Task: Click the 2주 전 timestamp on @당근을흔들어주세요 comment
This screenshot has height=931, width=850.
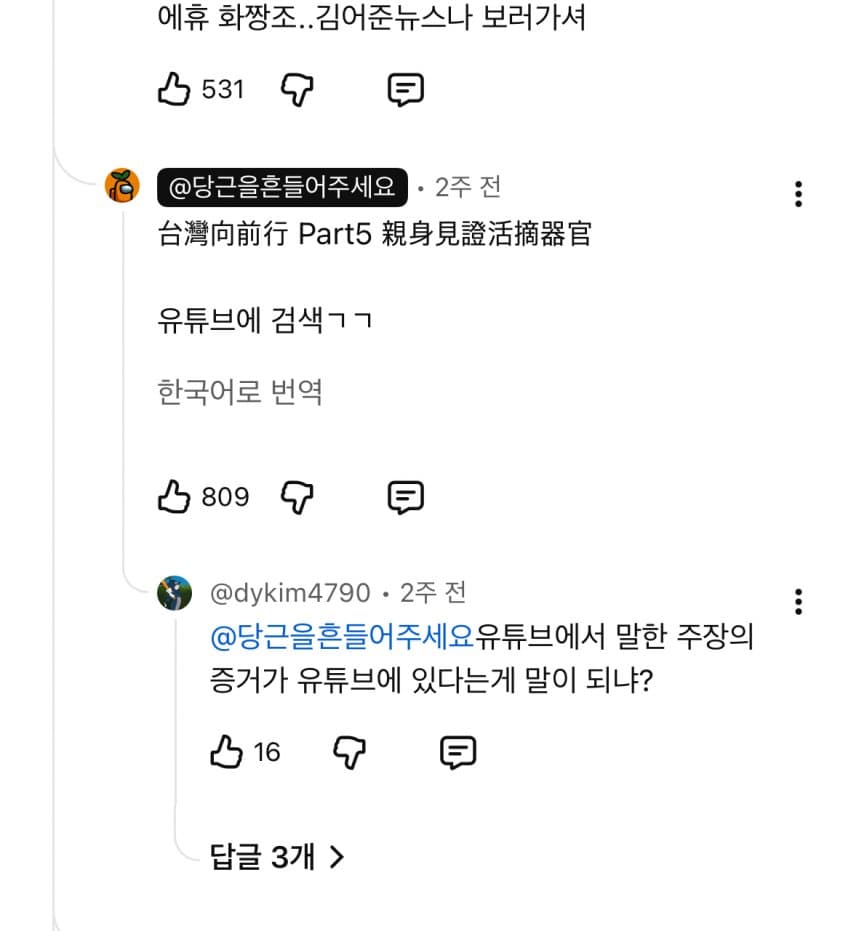Action: coord(468,187)
